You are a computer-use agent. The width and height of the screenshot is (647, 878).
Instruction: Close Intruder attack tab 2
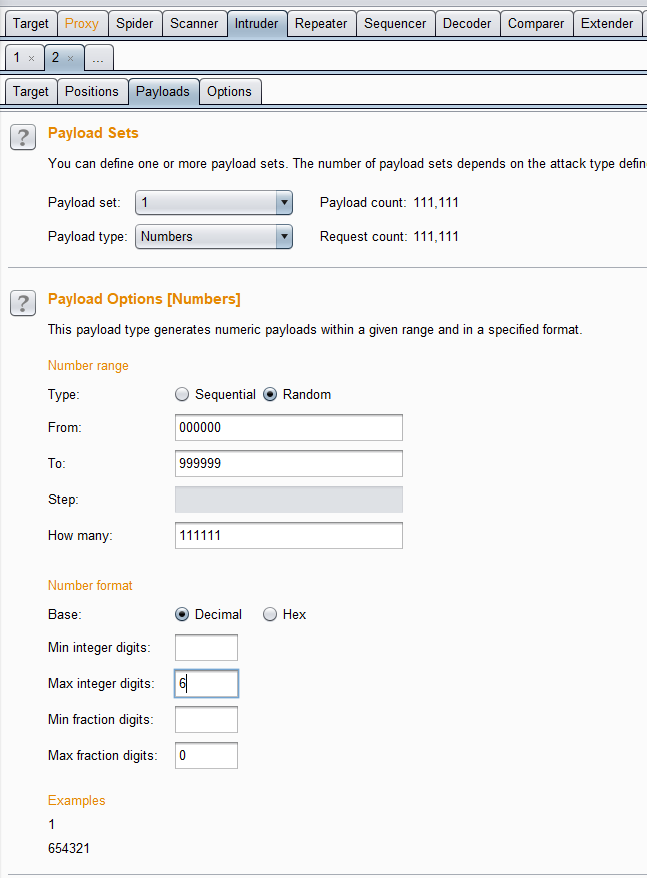71,58
